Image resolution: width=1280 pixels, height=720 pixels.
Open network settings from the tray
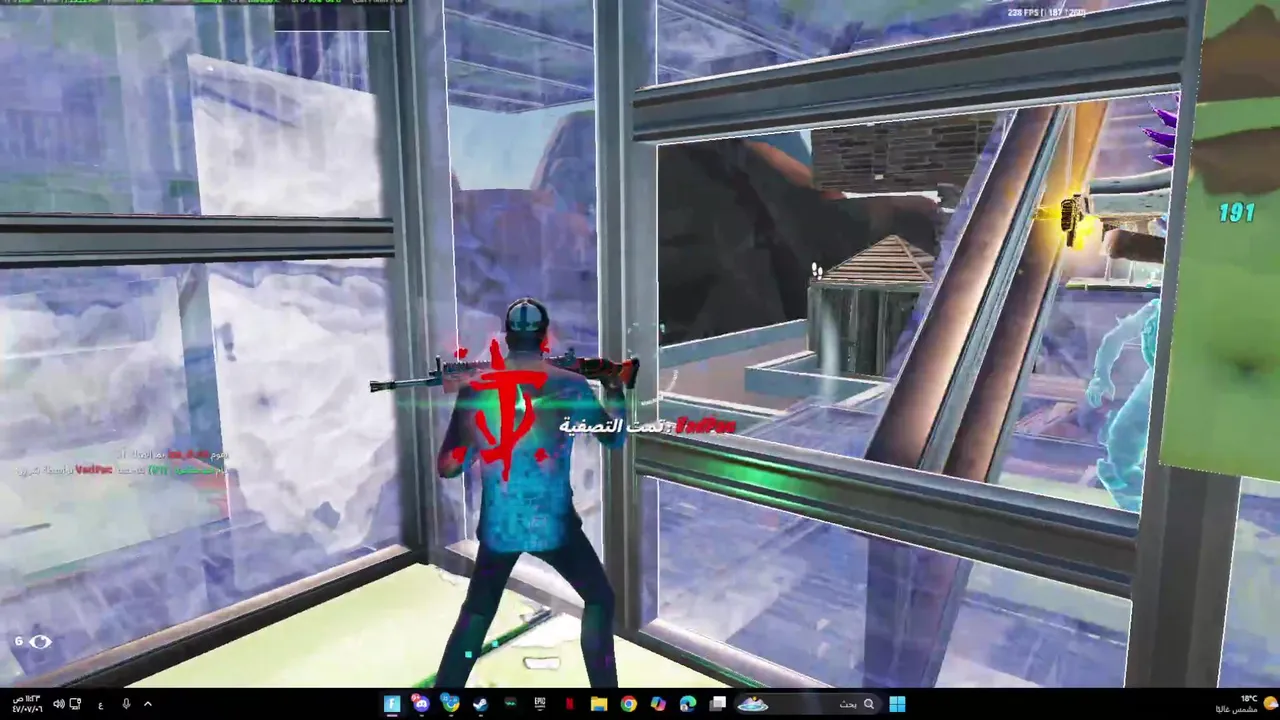pos(75,704)
